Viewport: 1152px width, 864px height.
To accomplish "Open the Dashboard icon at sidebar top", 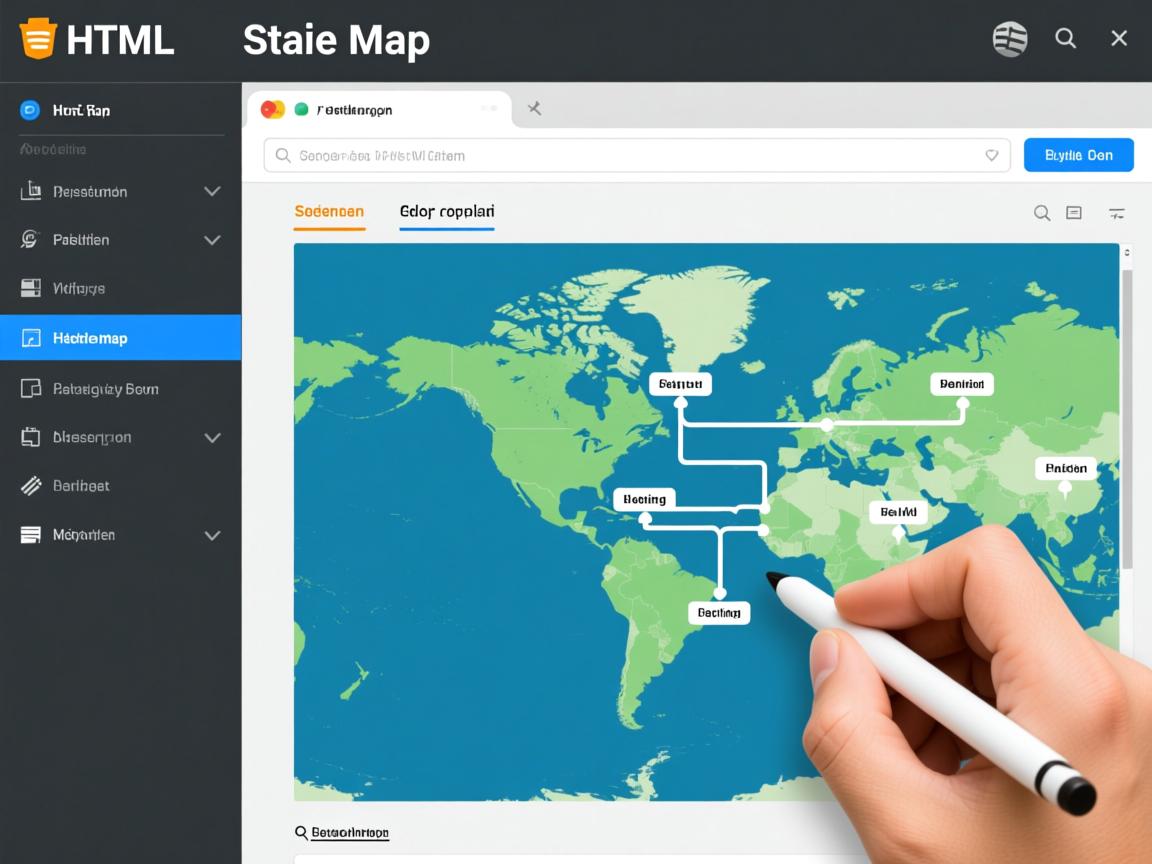I will 31,110.
